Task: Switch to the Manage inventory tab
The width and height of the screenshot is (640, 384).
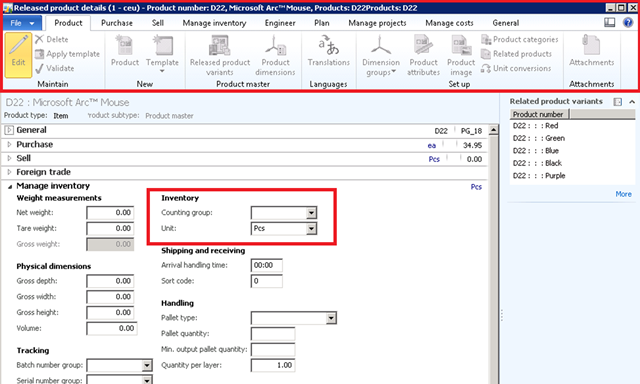Action: [214, 23]
